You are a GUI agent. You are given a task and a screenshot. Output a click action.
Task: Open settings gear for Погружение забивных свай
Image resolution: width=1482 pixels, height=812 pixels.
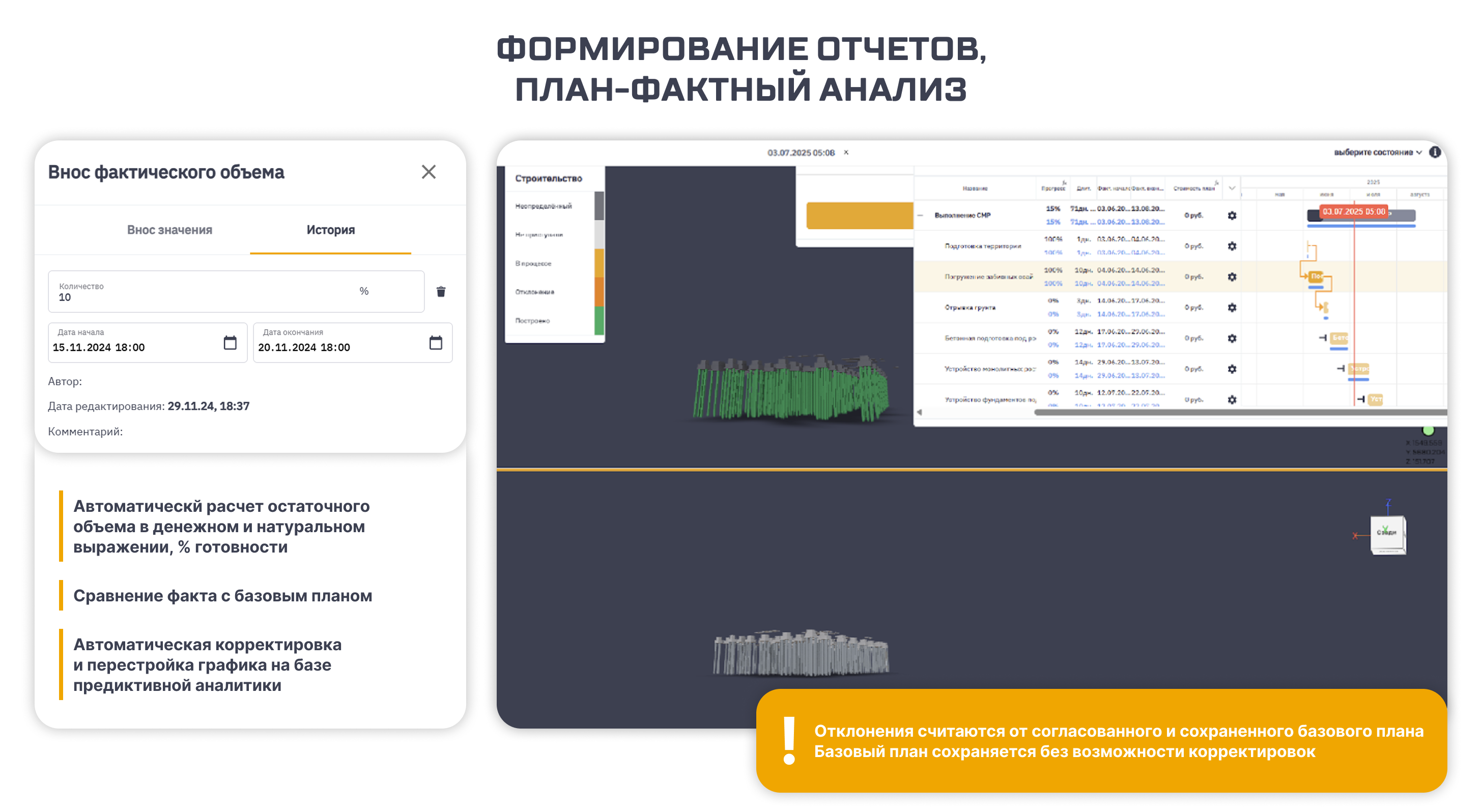[x=1232, y=277]
